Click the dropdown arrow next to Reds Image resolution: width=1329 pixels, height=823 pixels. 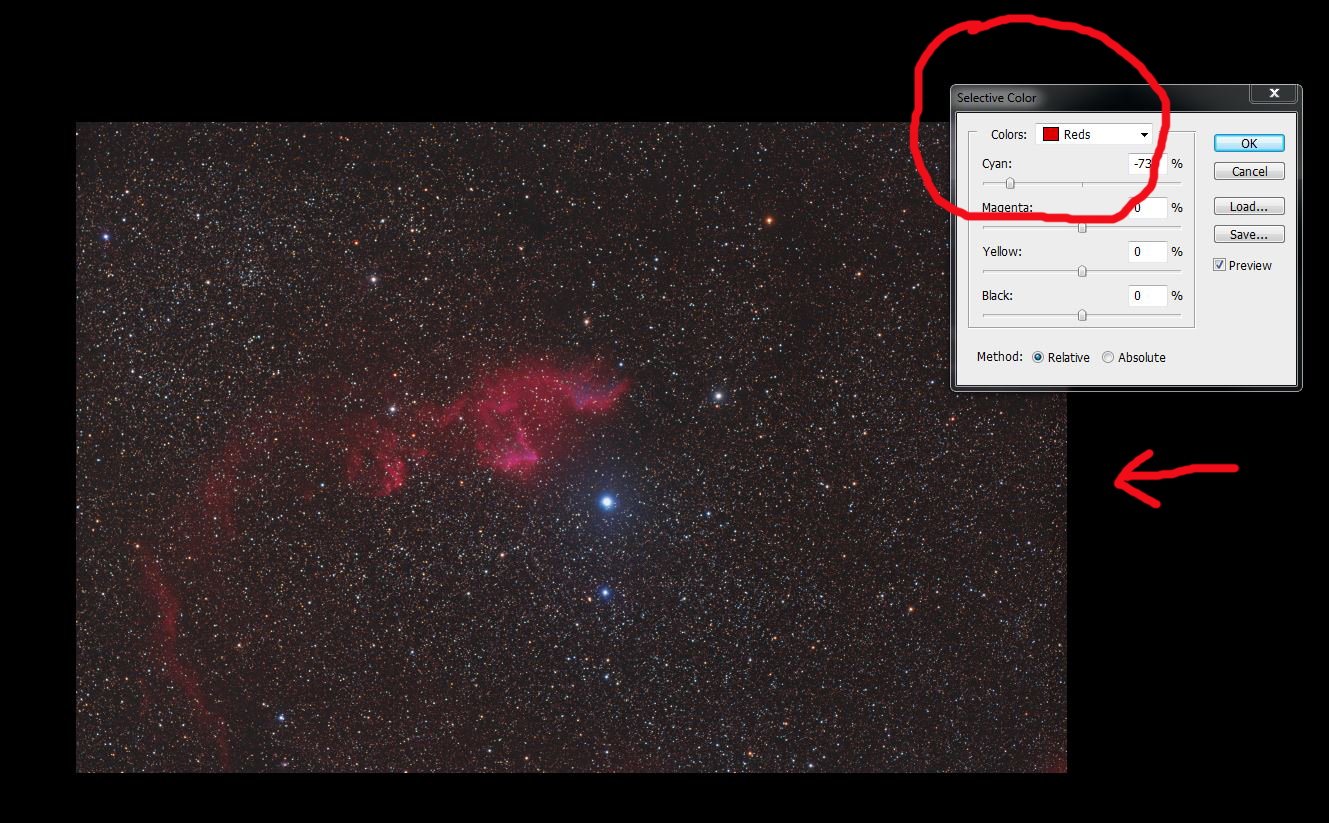click(x=1143, y=133)
